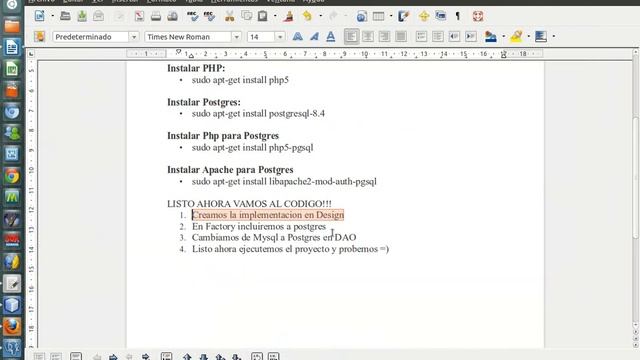The height and width of the screenshot is (360, 640).
Task: Open the Files manager in the dock
Action: pyautogui.click(x=12, y=26)
